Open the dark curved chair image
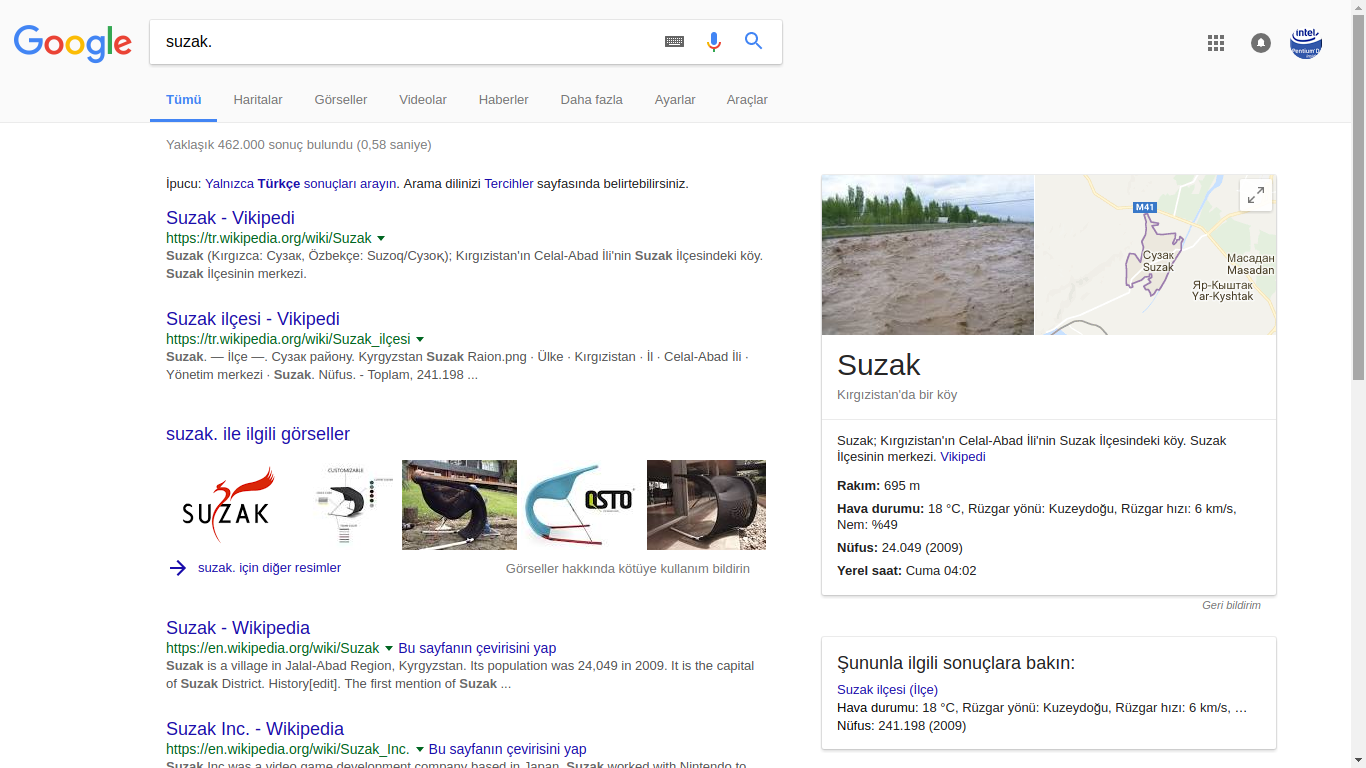 706,505
